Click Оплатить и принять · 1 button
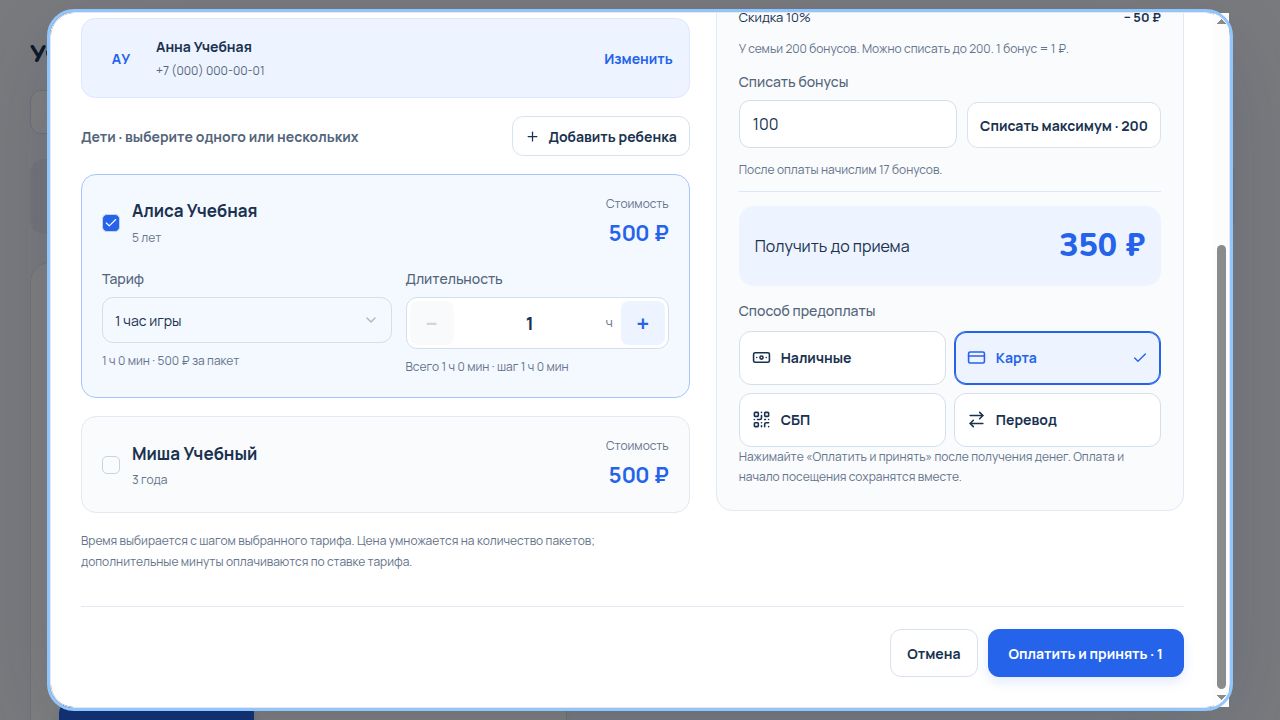 coord(1086,653)
